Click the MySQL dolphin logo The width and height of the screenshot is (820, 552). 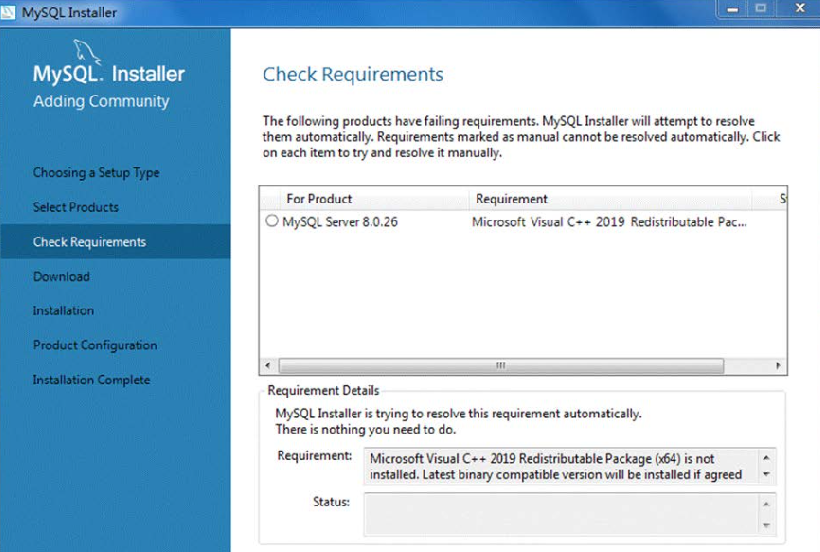tap(86, 52)
